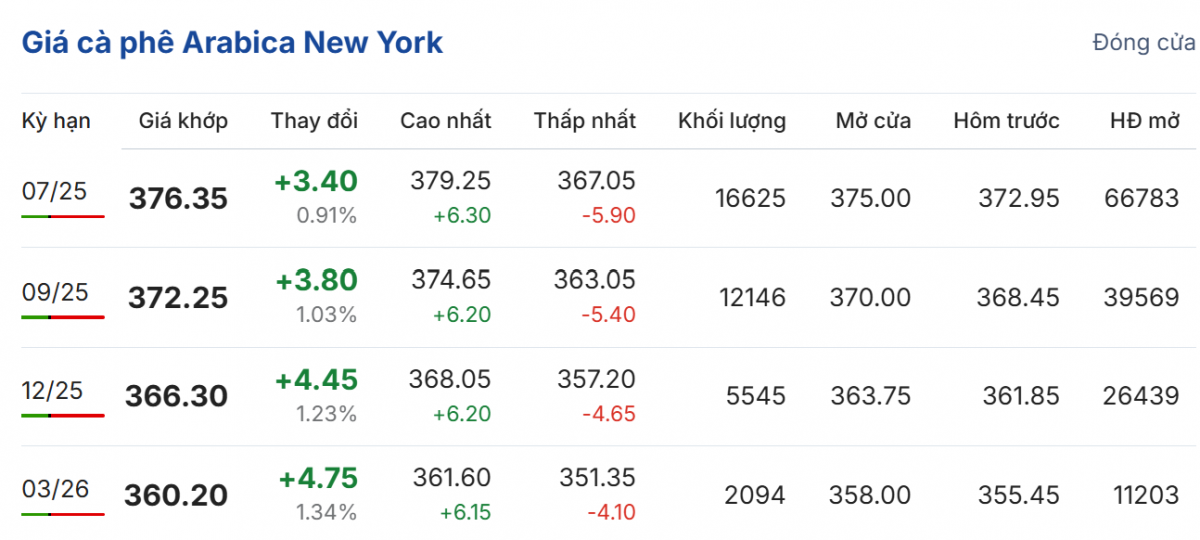
Task: Click the Kỳ hạn column header
Action: [x=56, y=121]
